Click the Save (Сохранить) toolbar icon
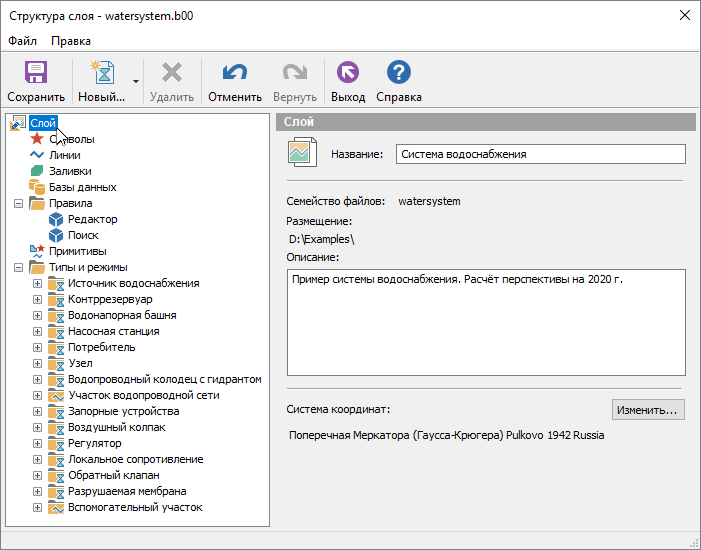701x550 pixels. [36, 73]
